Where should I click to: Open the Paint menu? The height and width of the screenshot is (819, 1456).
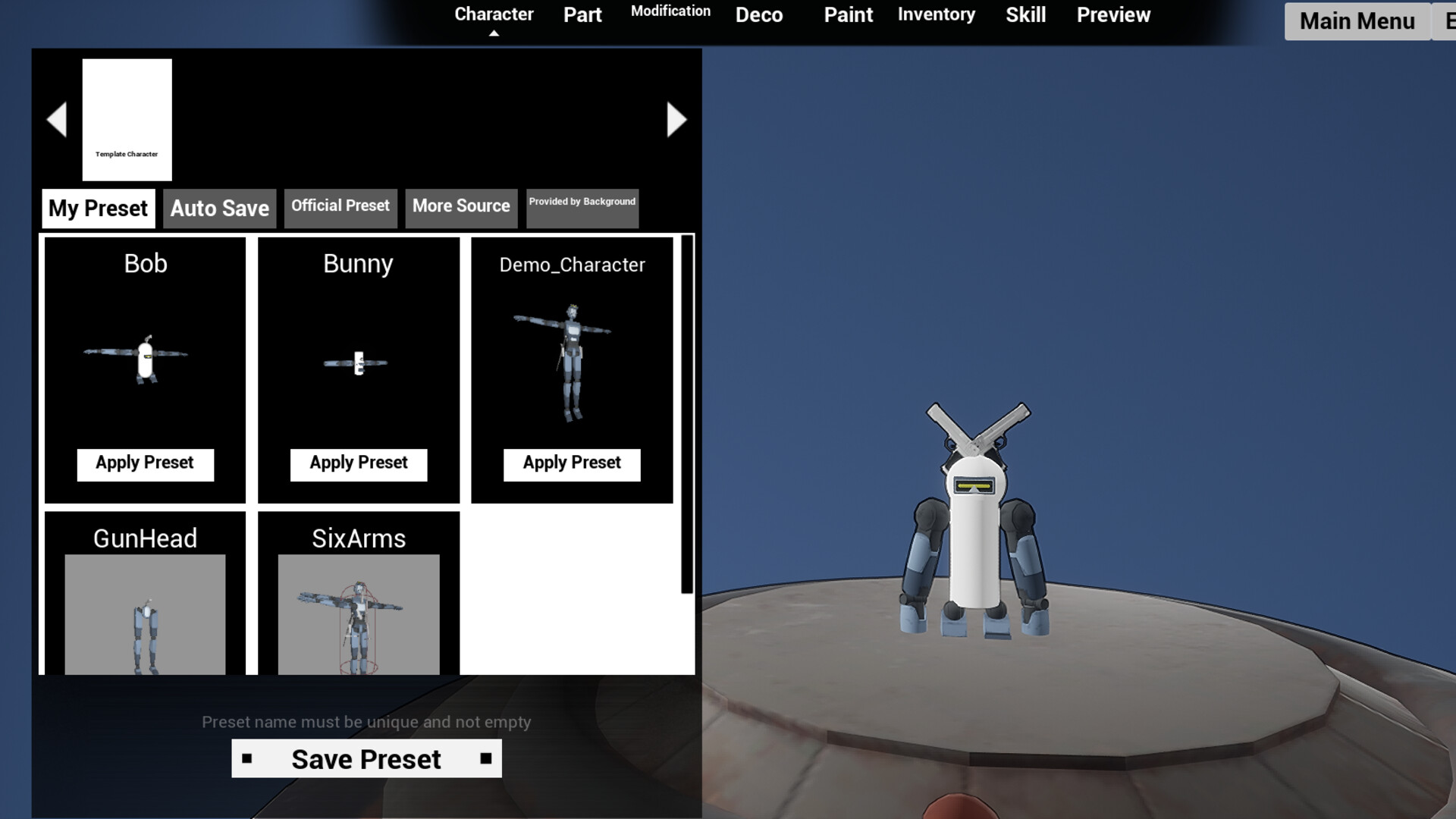click(x=848, y=15)
